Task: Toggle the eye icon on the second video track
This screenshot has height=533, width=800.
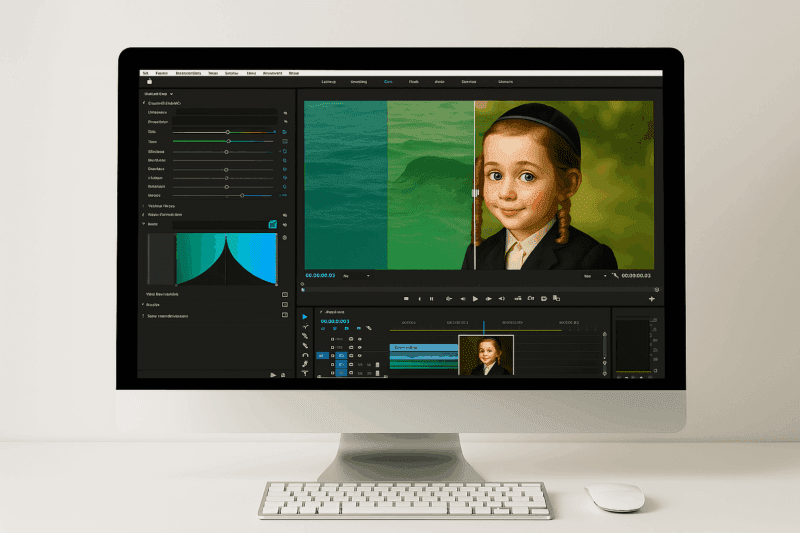Action: coord(360,347)
